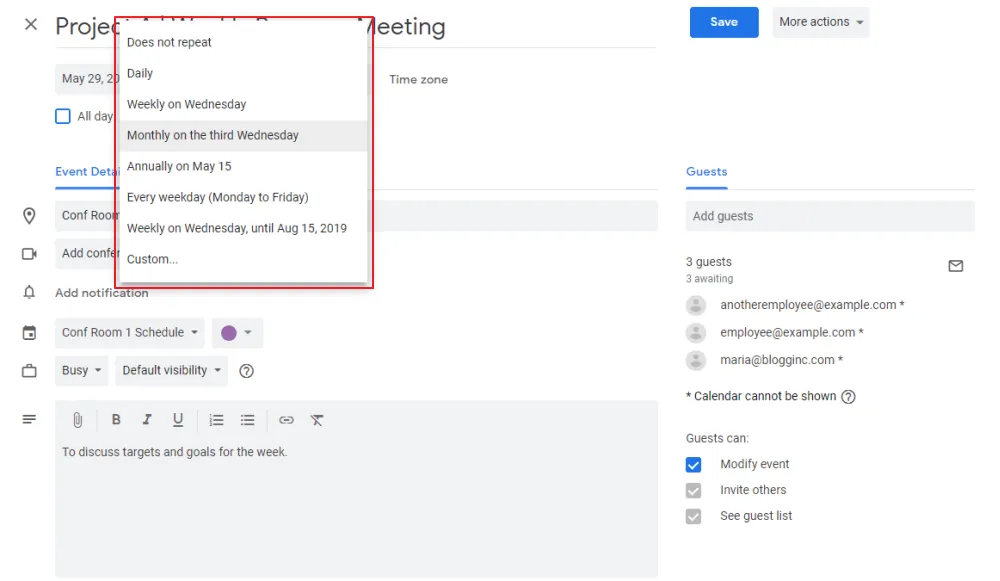Click the Add guests input field
Image resolution: width=1000 pixels, height=581 pixels.
click(x=830, y=216)
